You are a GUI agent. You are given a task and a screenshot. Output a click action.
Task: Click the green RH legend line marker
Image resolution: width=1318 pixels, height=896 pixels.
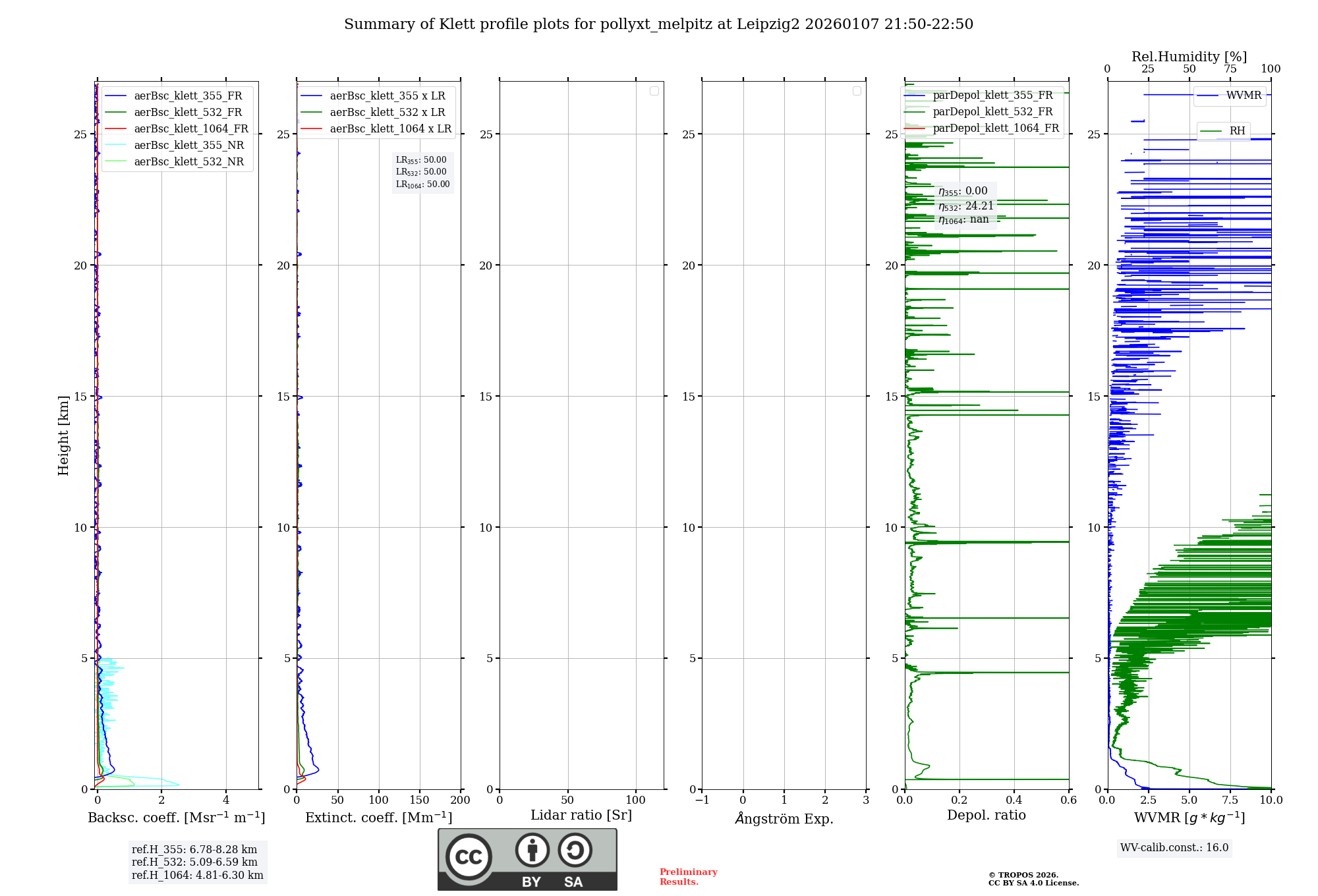pos(1211,131)
